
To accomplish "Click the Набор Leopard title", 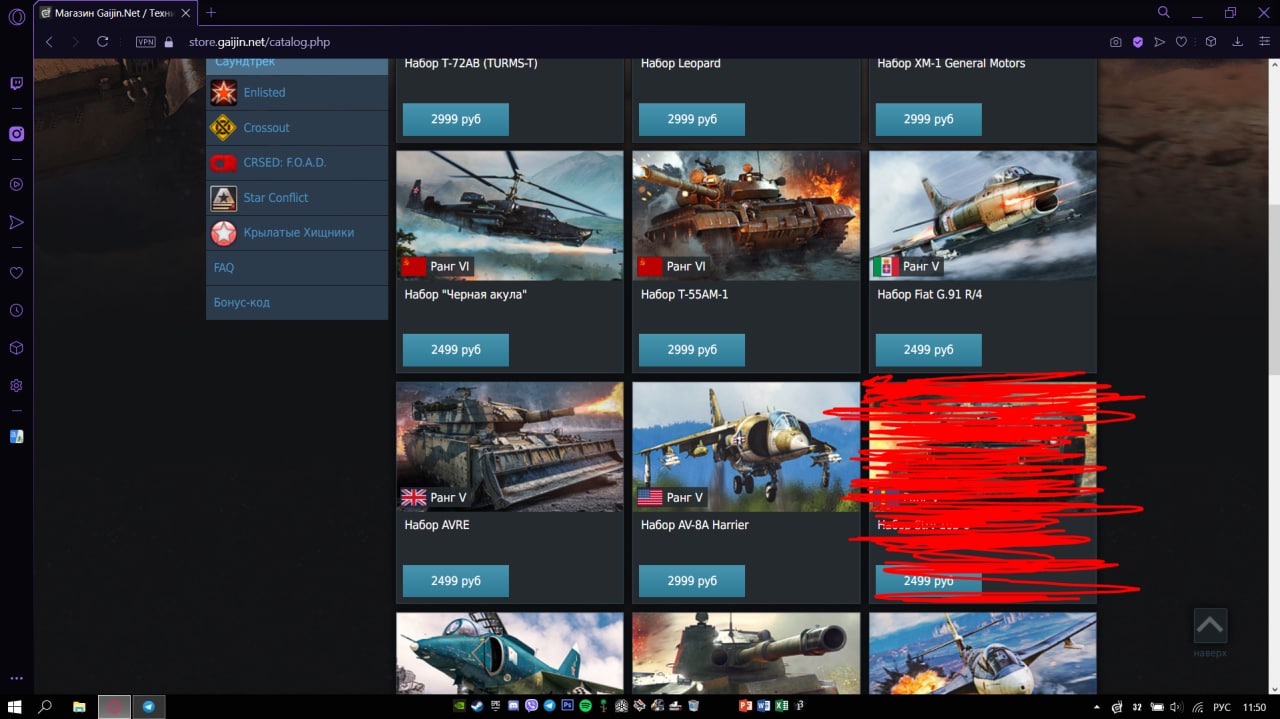I will 681,63.
